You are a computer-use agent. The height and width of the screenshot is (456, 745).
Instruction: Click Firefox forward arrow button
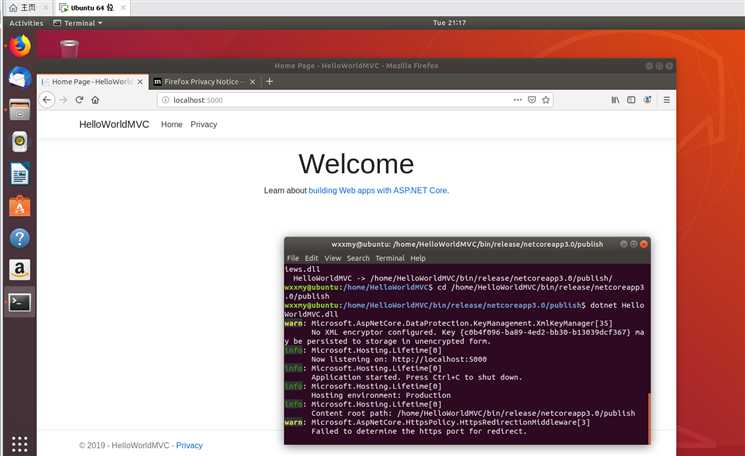pos(63,100)
